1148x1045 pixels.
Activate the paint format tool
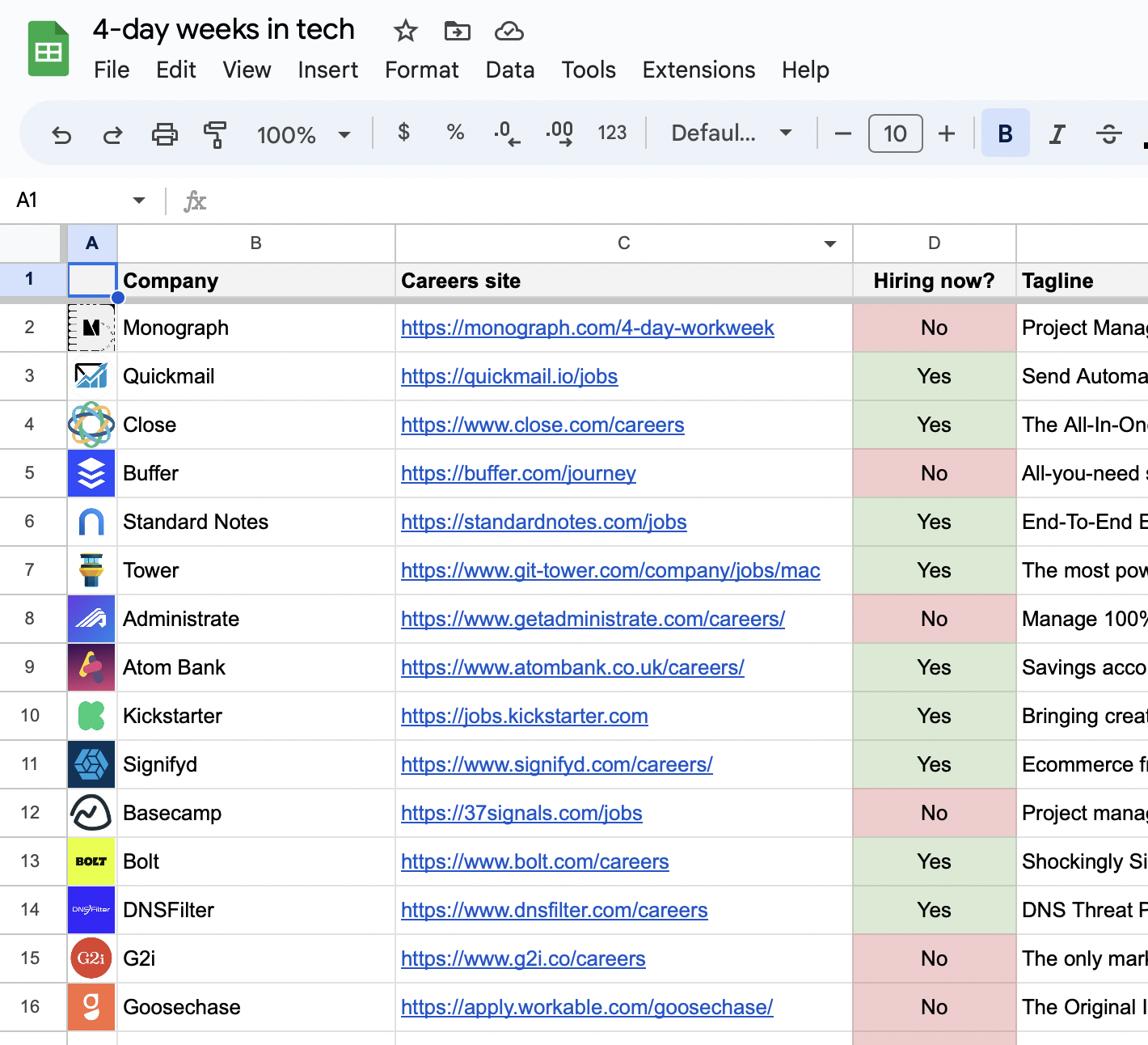(215, 133)
